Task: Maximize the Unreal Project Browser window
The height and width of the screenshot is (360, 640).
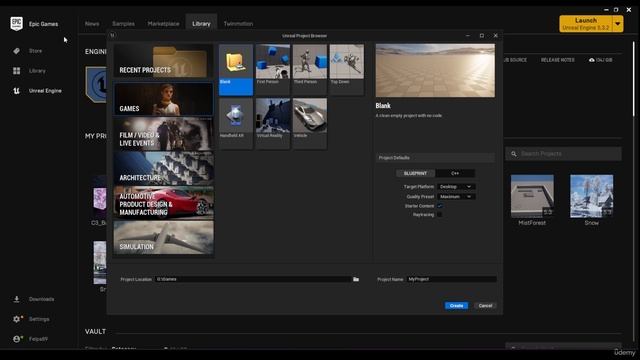Action: [x=482, y=36]
